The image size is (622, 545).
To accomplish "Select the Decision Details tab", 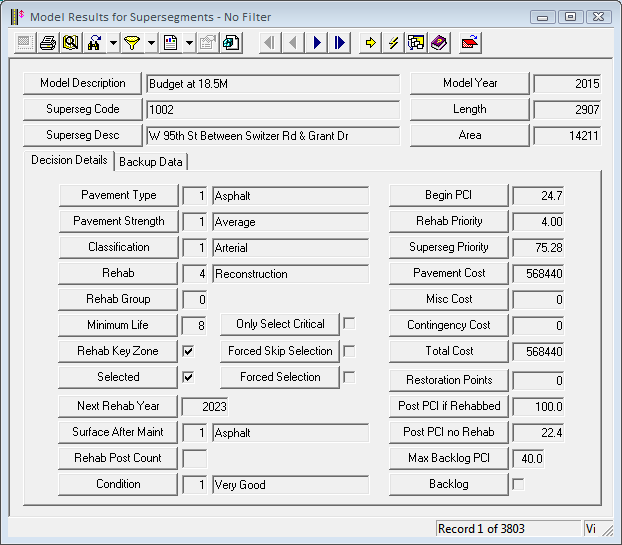I will (x=69, y=160).
